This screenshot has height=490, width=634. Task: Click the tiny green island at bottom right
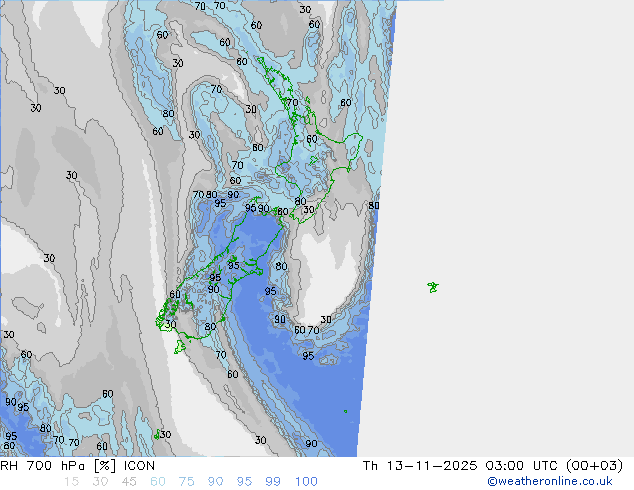[x=346, y=410]
